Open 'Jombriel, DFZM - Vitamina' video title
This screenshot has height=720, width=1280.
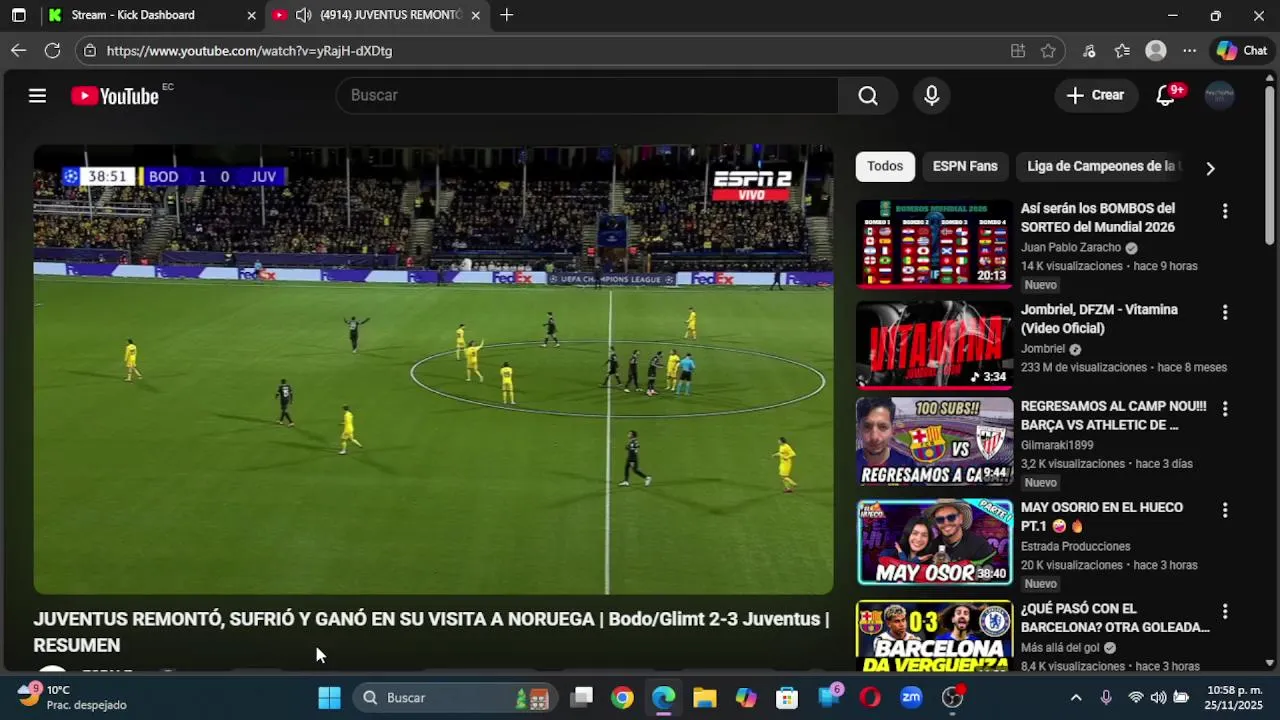pyautogui.click(x=1099, y=319)
